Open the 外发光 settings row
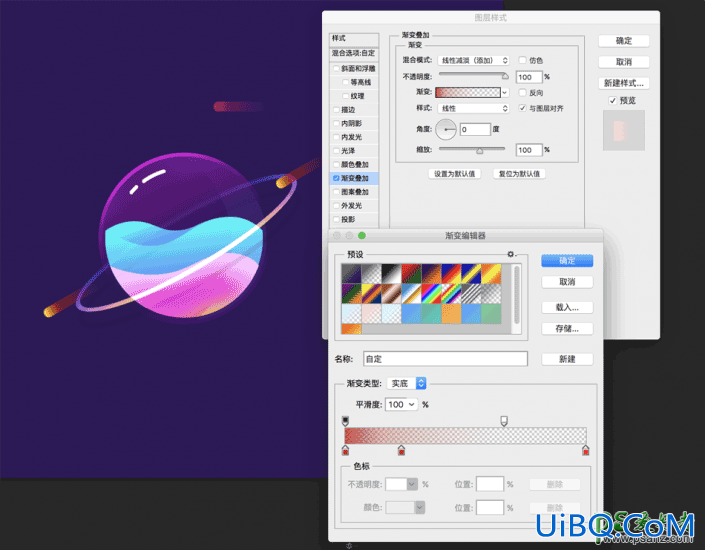The height and width of the screenshot is (550, 705). 354,206
